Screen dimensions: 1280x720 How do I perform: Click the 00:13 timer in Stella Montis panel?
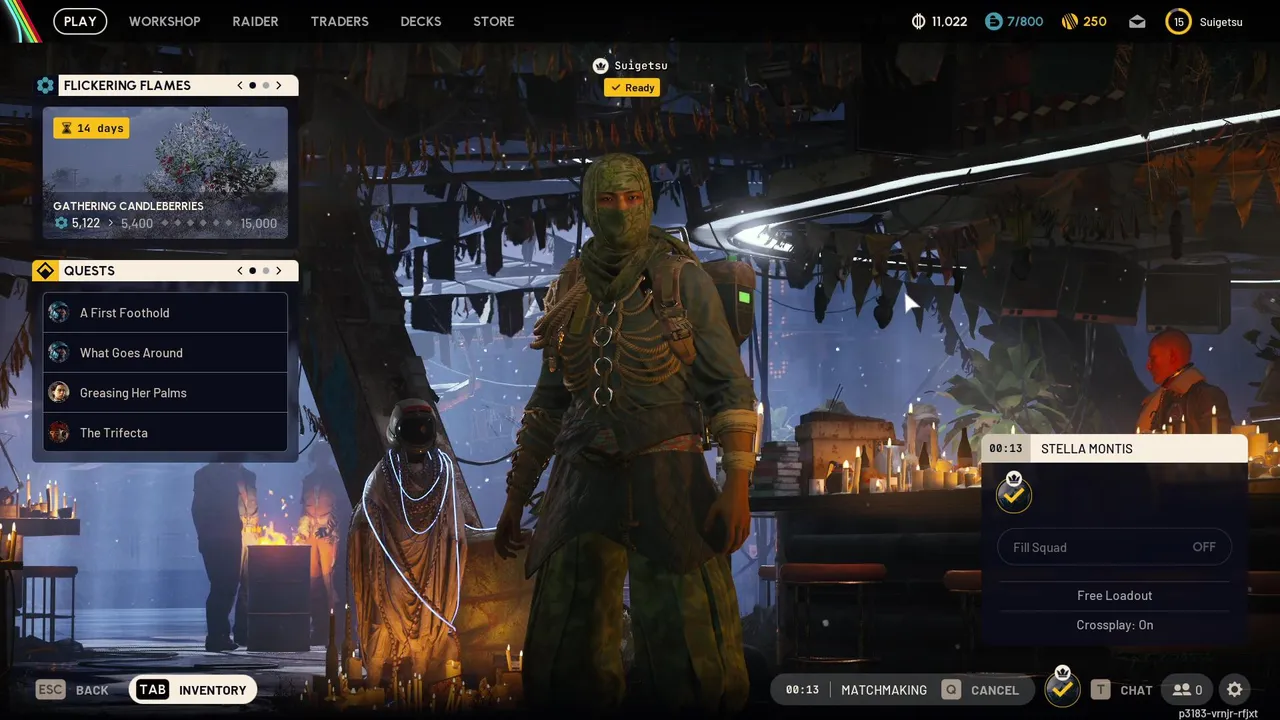pyautogui.click(x=1006, y=449)
